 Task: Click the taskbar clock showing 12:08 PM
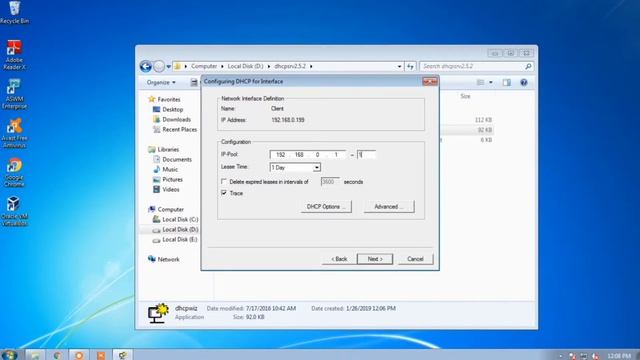tap(619, 356)
